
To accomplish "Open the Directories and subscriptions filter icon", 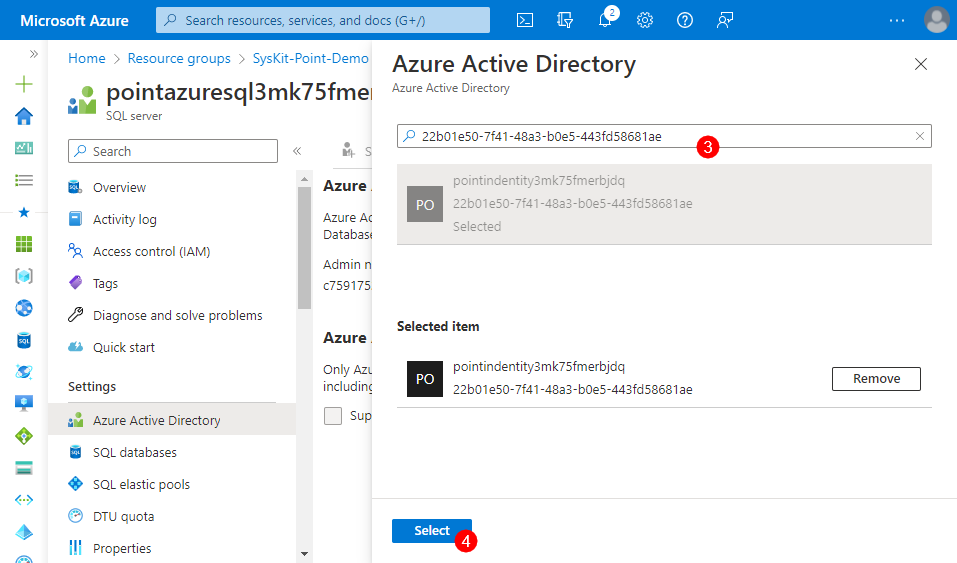I will click(565, 20).
